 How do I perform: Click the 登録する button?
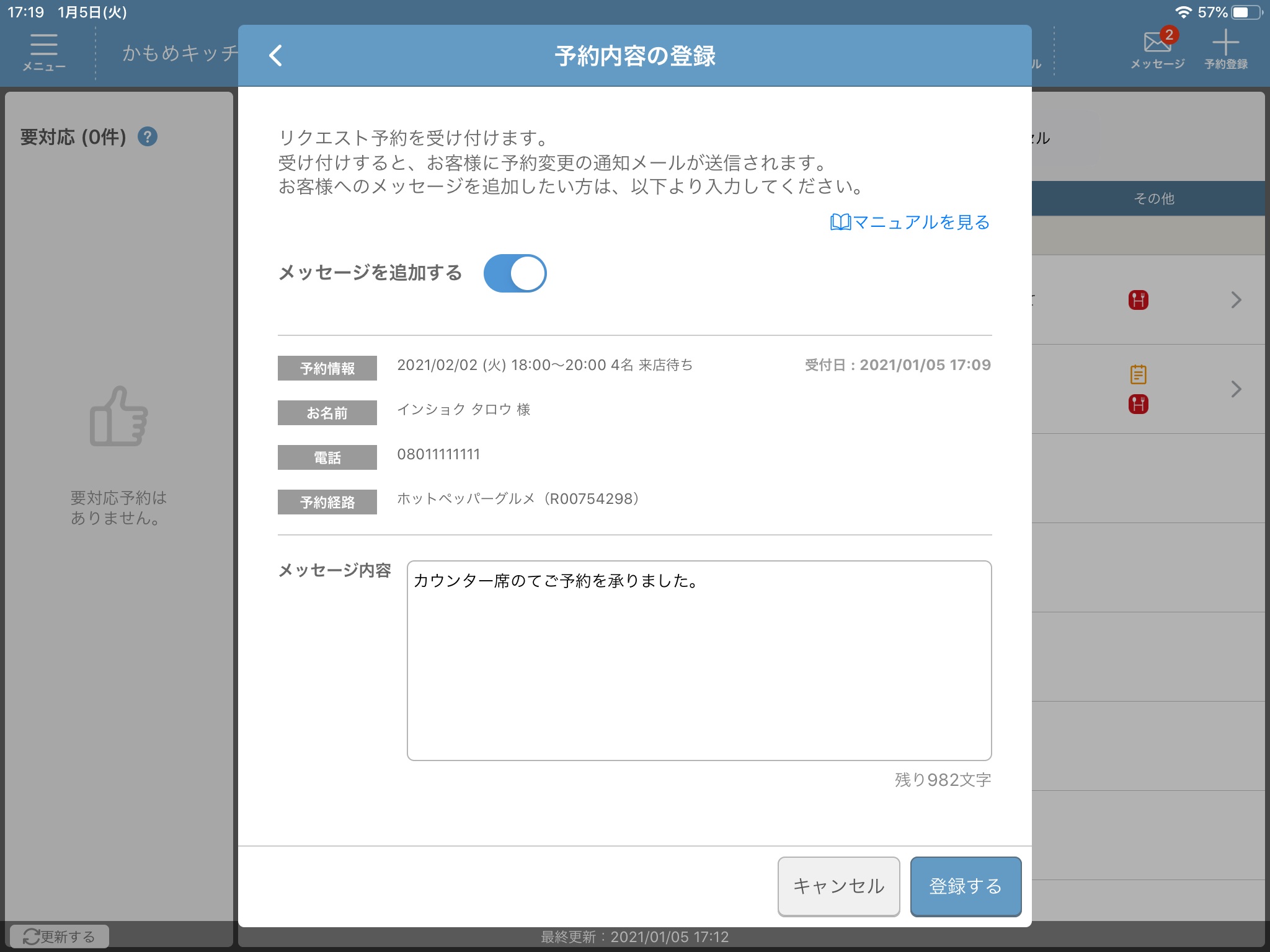966,886
